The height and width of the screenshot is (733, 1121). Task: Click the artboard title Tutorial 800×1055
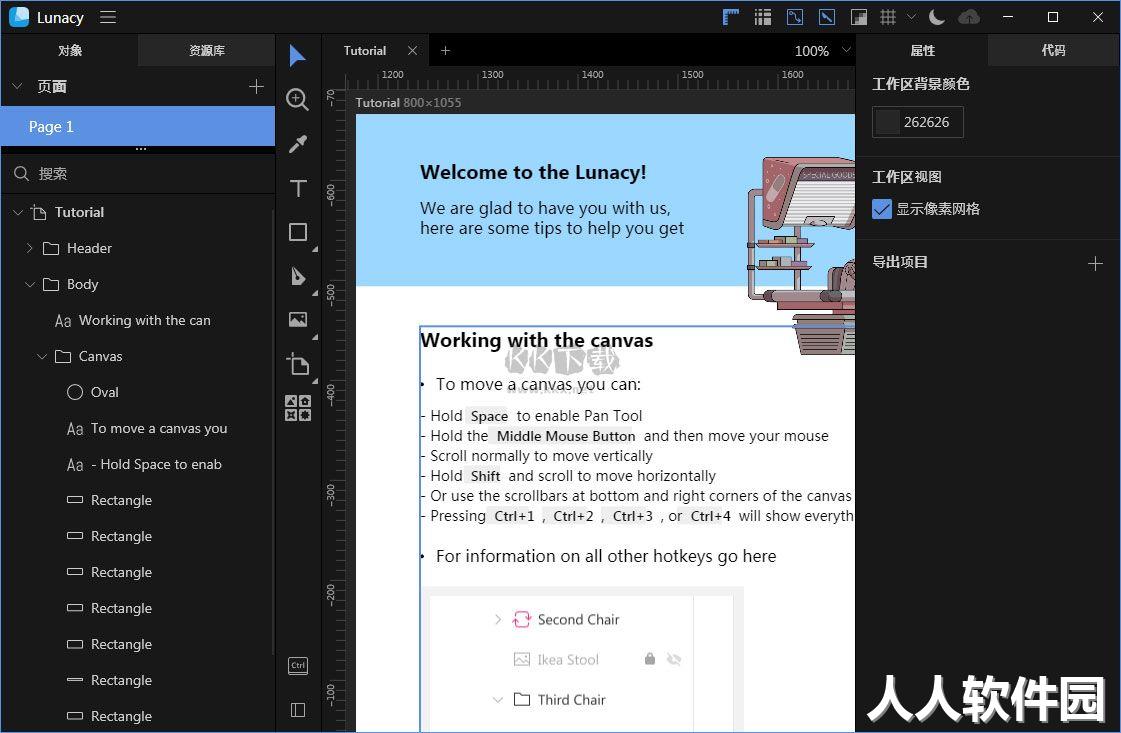click(x=408, y=102)
